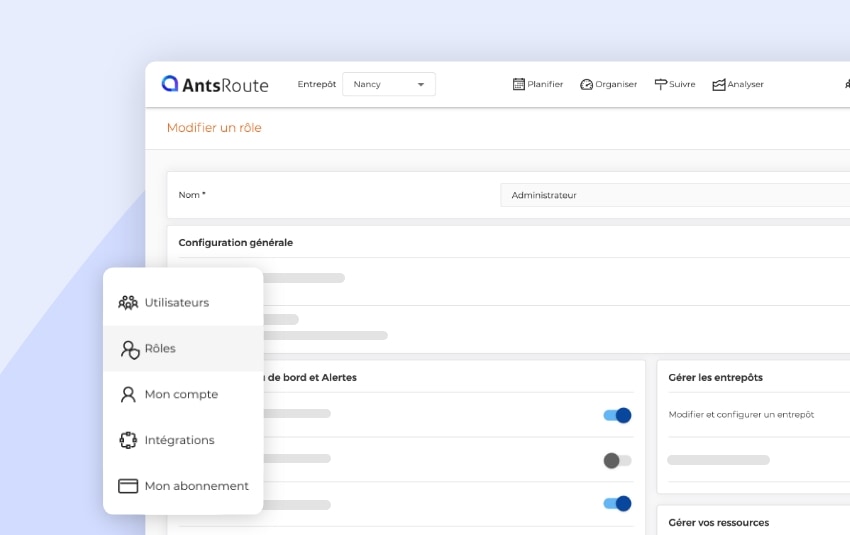The height and width of the screenshot is (535, 850).
Task: Click the Intégrations icon
Action: (x=128, y=440)
